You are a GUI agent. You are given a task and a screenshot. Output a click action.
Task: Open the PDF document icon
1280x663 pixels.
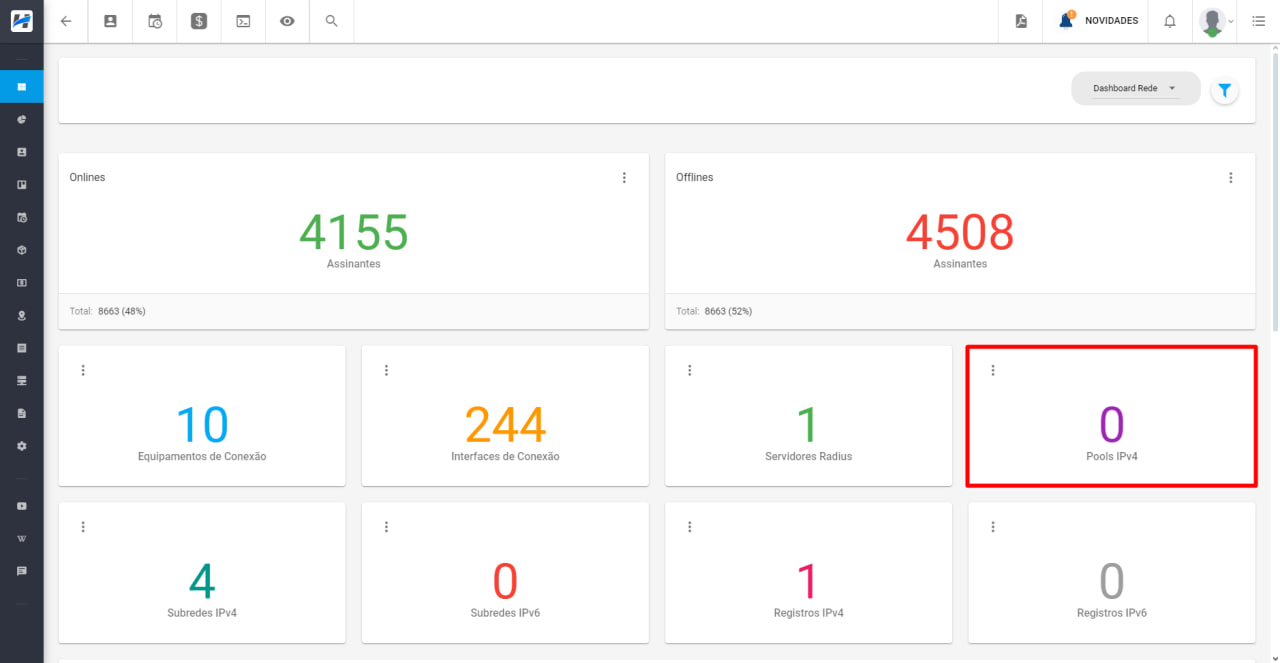[1021, 21]
